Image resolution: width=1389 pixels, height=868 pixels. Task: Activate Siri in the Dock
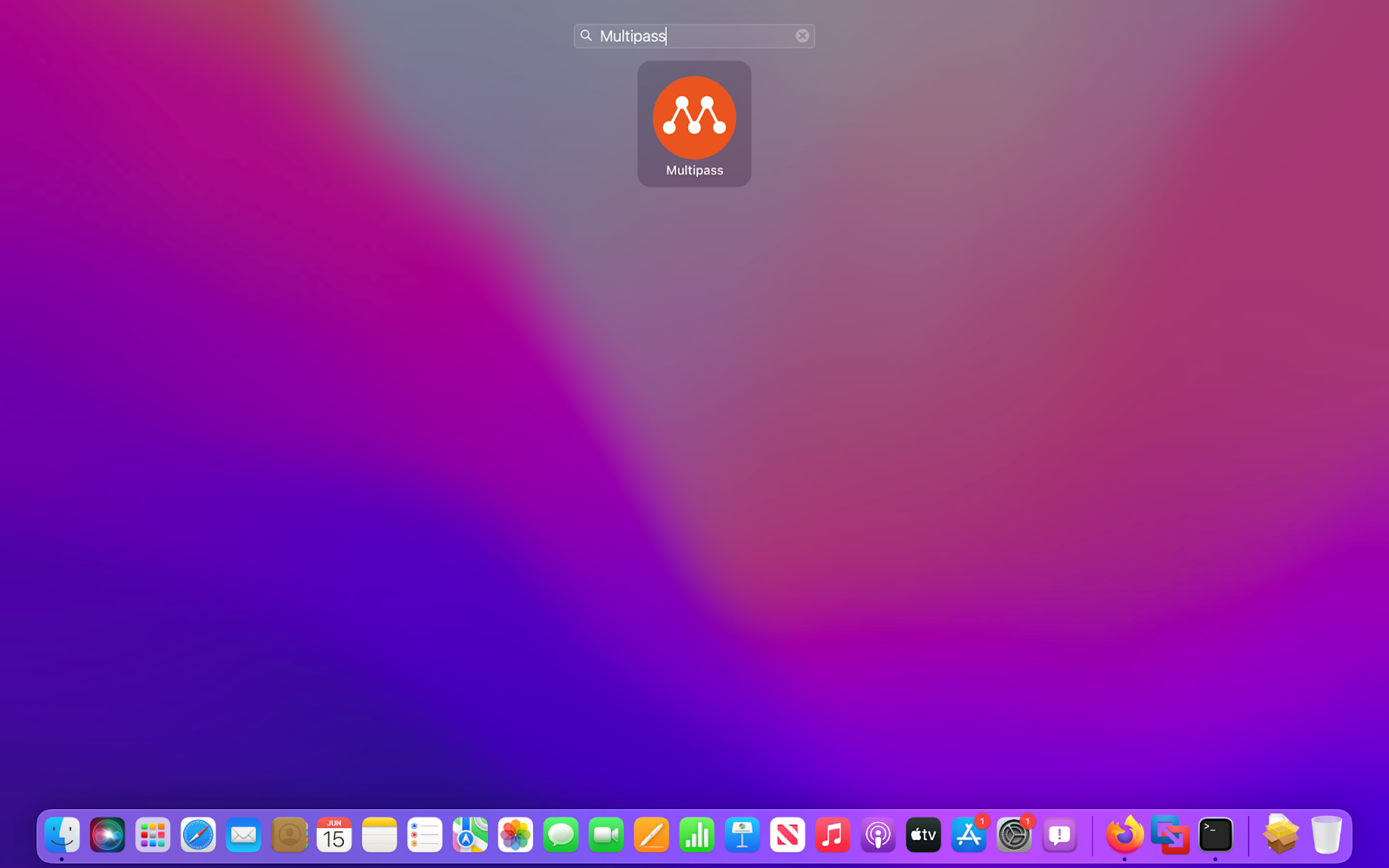(108, 835)
